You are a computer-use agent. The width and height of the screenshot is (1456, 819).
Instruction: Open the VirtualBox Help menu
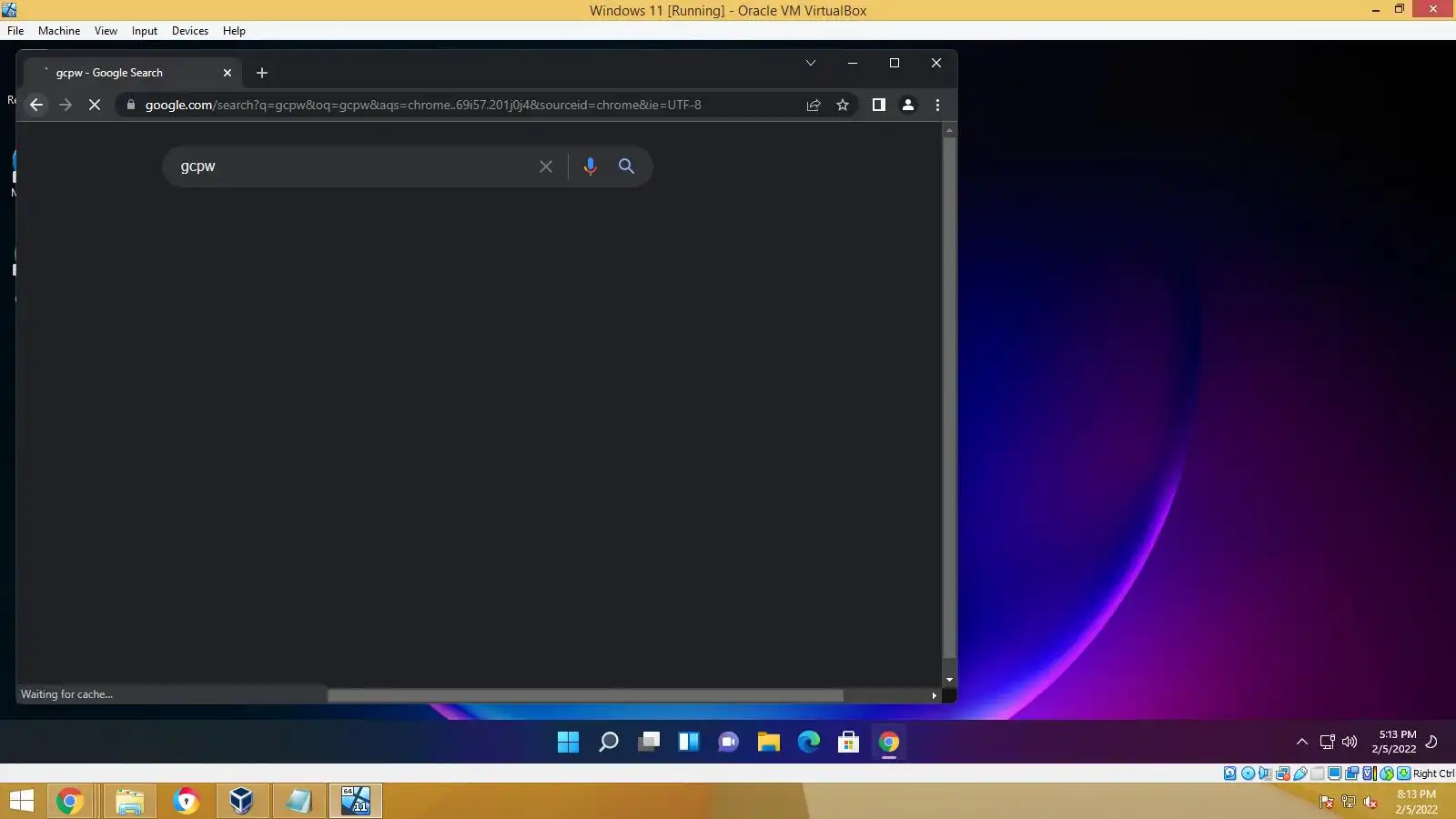pos(234,31)
